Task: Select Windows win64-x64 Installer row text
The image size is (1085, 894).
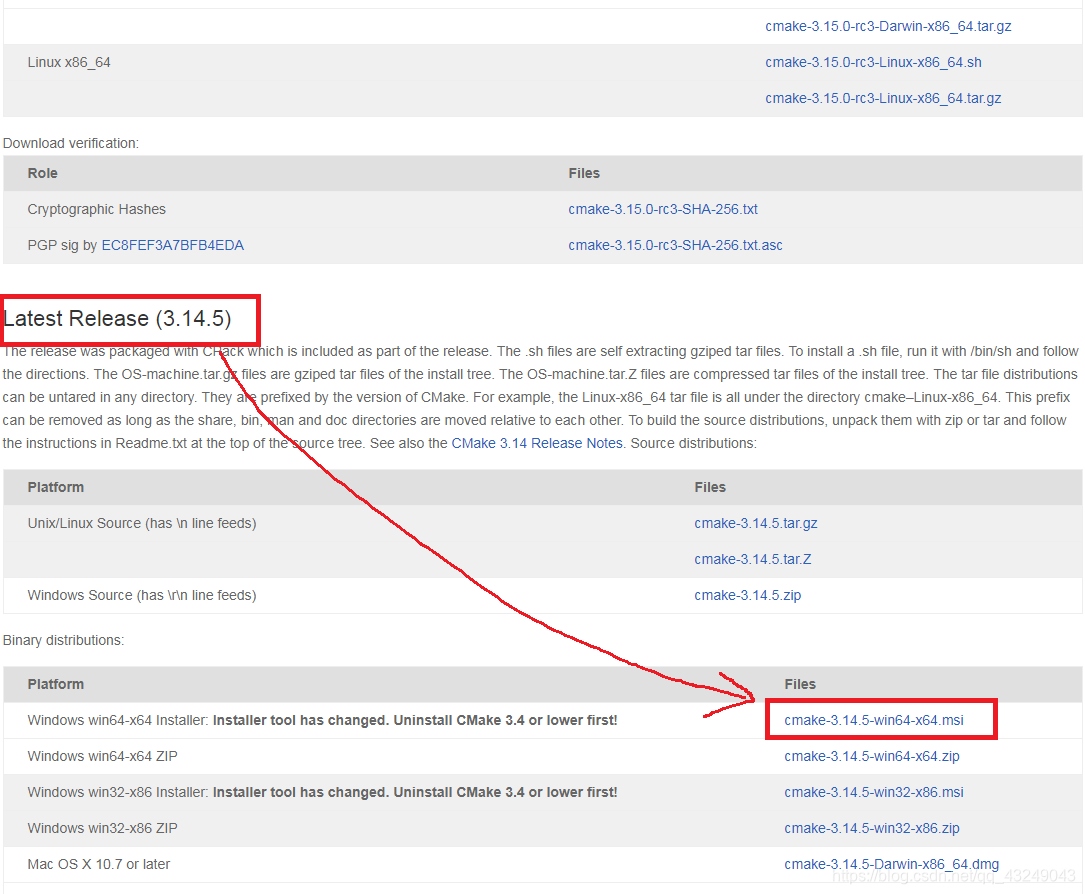Action: click(x=322, y=720)
